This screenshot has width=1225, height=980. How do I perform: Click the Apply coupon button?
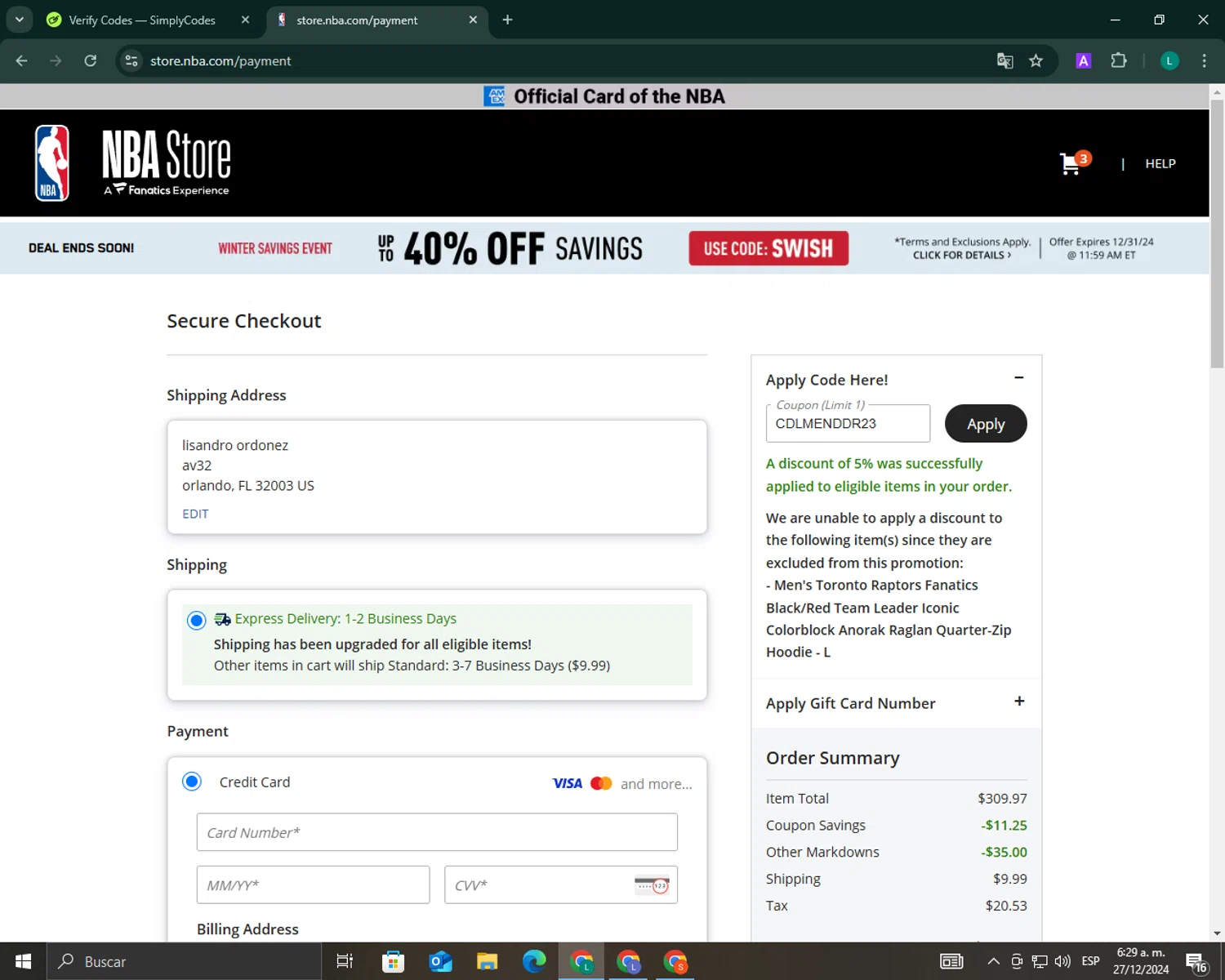986,424
